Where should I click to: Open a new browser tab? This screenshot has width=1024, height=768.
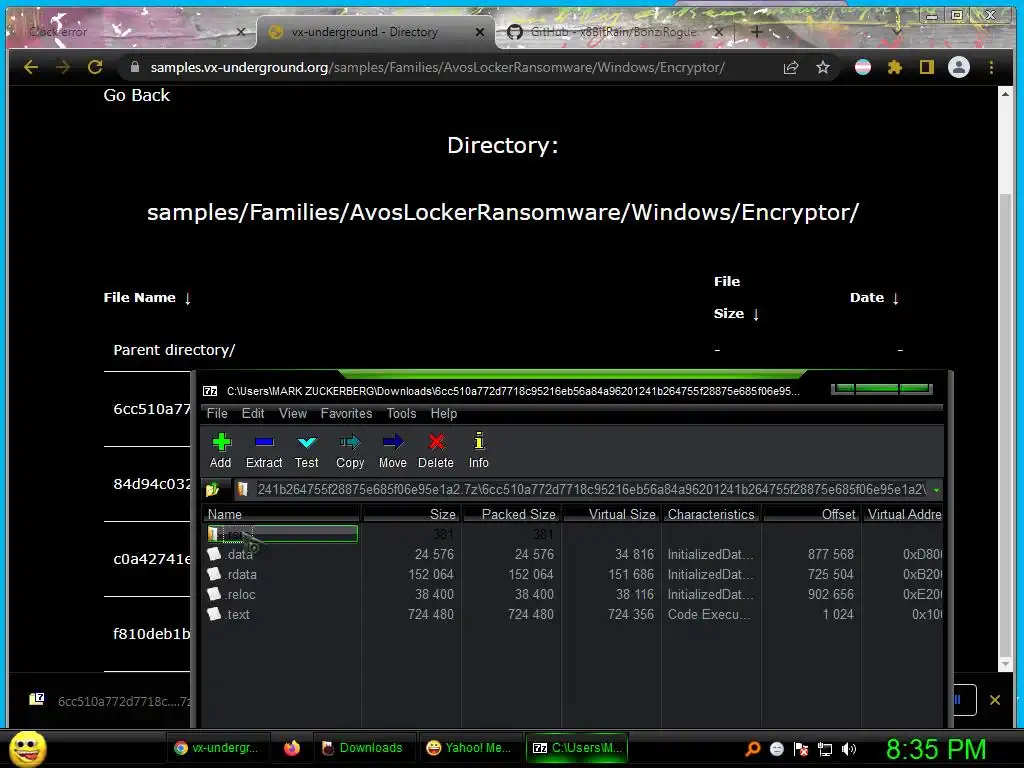pos(756,31)
